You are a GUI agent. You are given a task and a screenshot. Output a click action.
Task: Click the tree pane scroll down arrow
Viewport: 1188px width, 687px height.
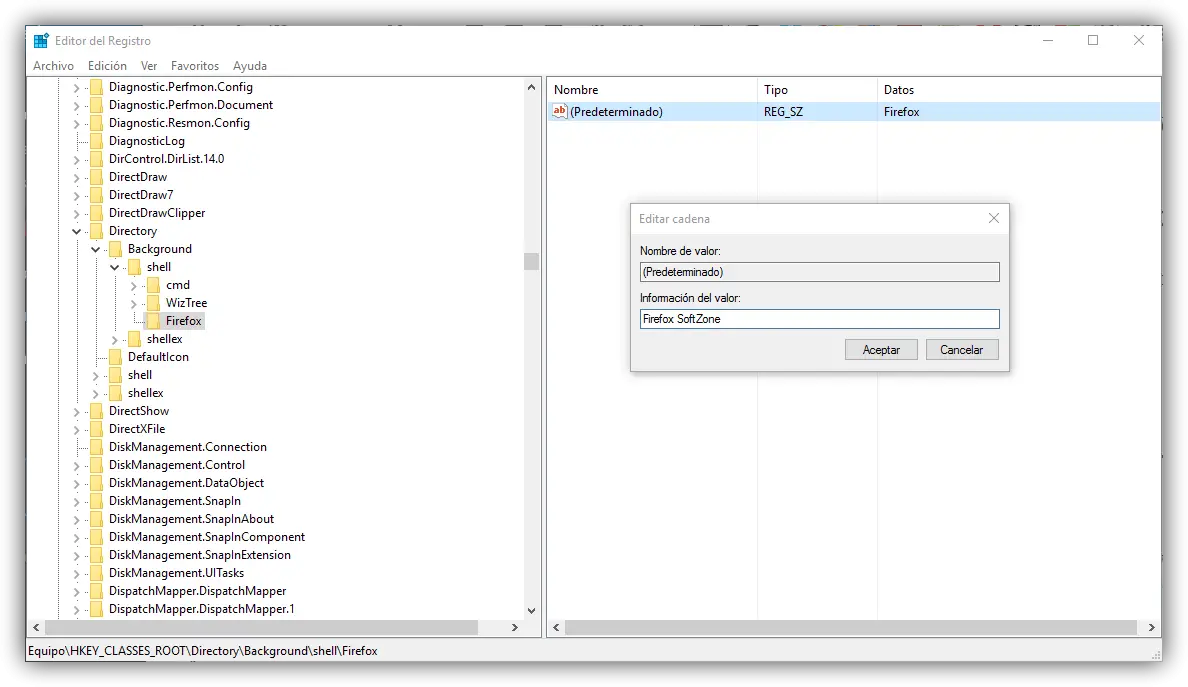click(531, 610)
